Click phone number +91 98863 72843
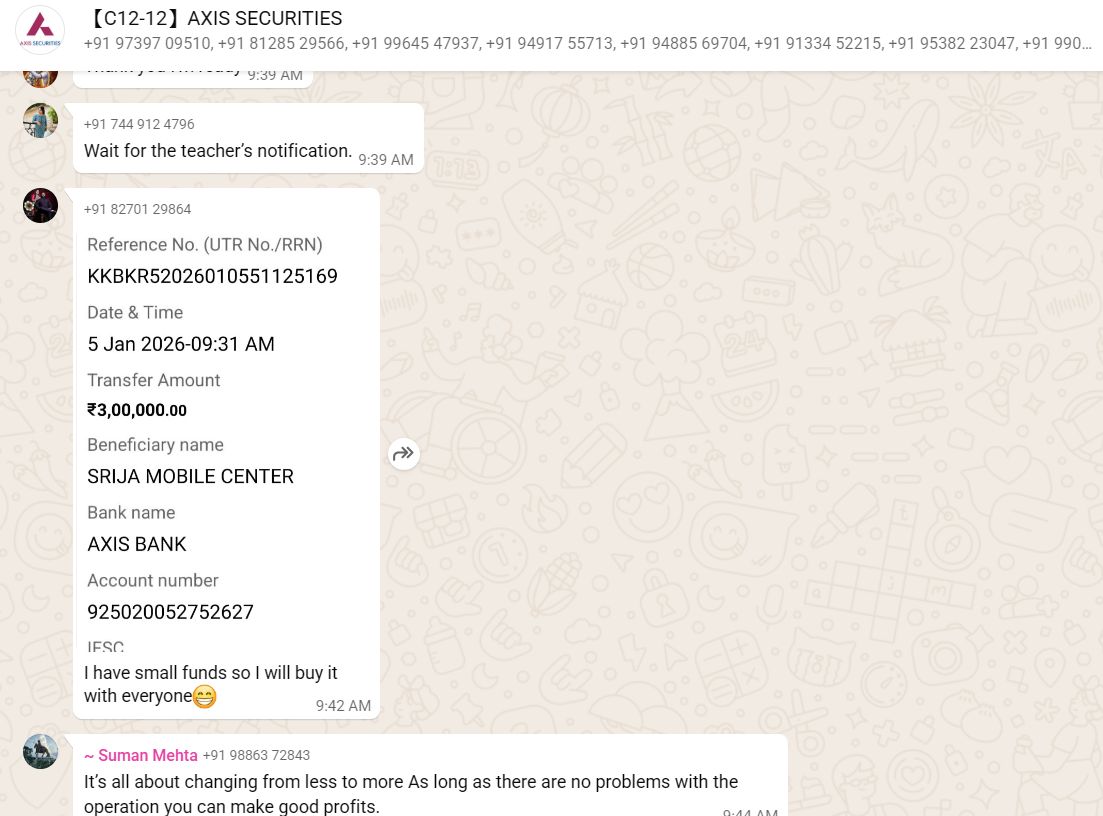The image size is (1103, 816). 256,756
